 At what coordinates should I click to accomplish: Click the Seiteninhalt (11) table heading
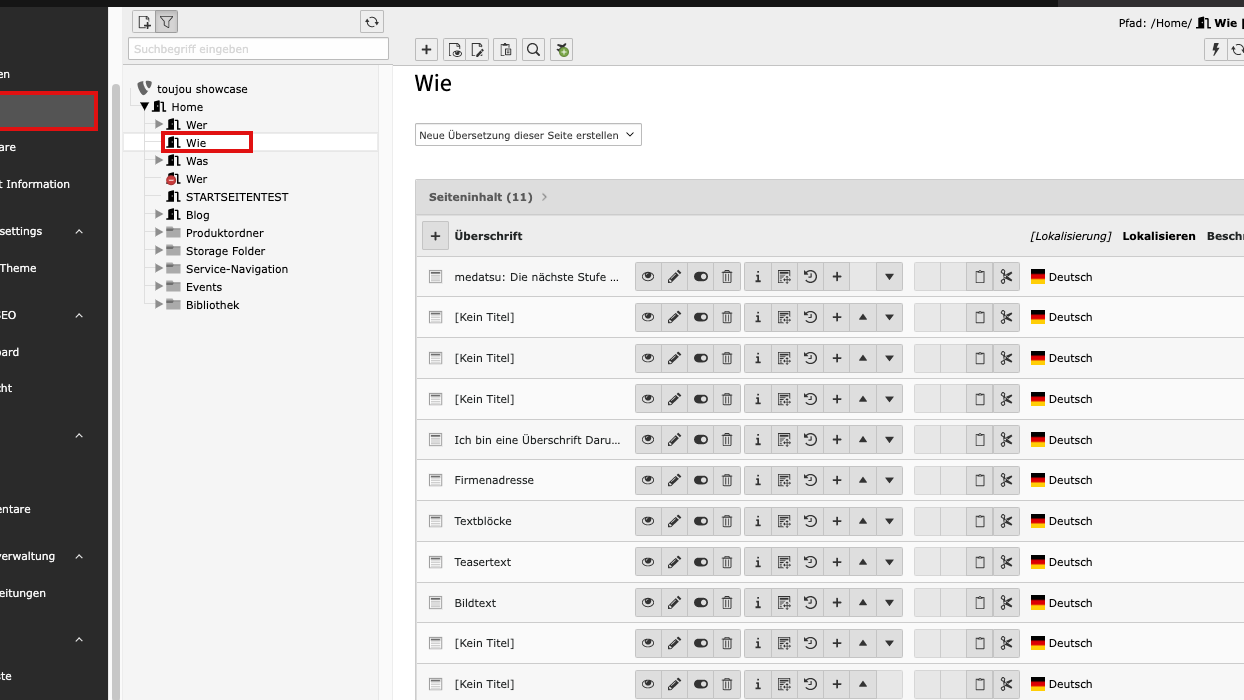(x=480, y=197)
